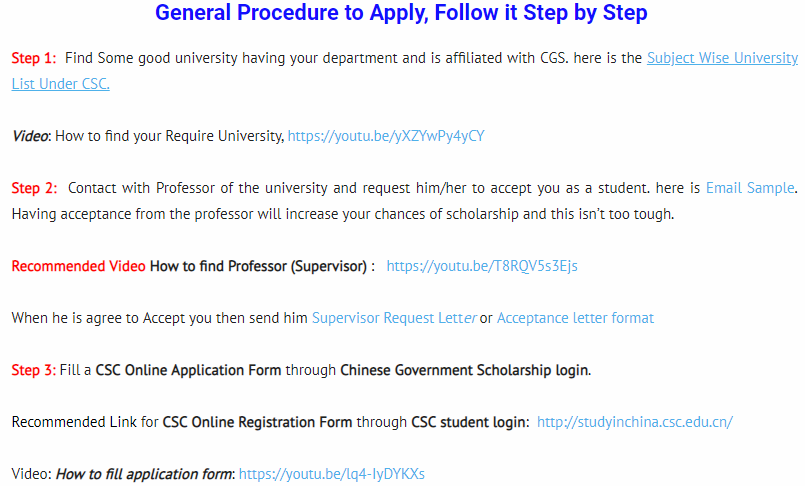Open the Supervisor Request Letter link
Viewport: 805px width, 486px height.
(394, 318)
